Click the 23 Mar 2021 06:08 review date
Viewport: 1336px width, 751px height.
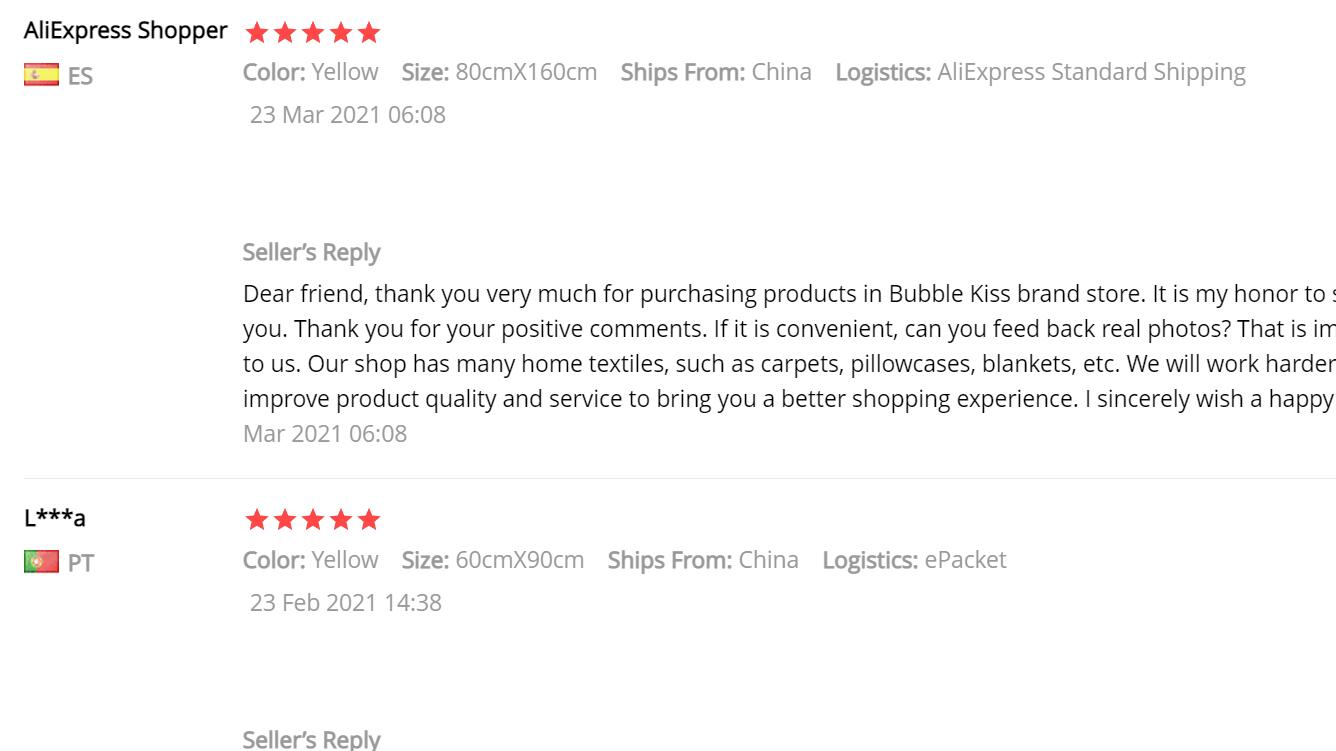pyautogui.click(x=348, y=115)
